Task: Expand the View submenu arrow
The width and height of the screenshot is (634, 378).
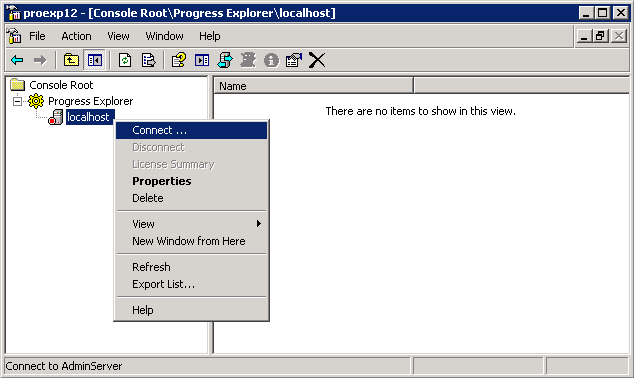Action: pyautogui.click(x=259, y=224)
